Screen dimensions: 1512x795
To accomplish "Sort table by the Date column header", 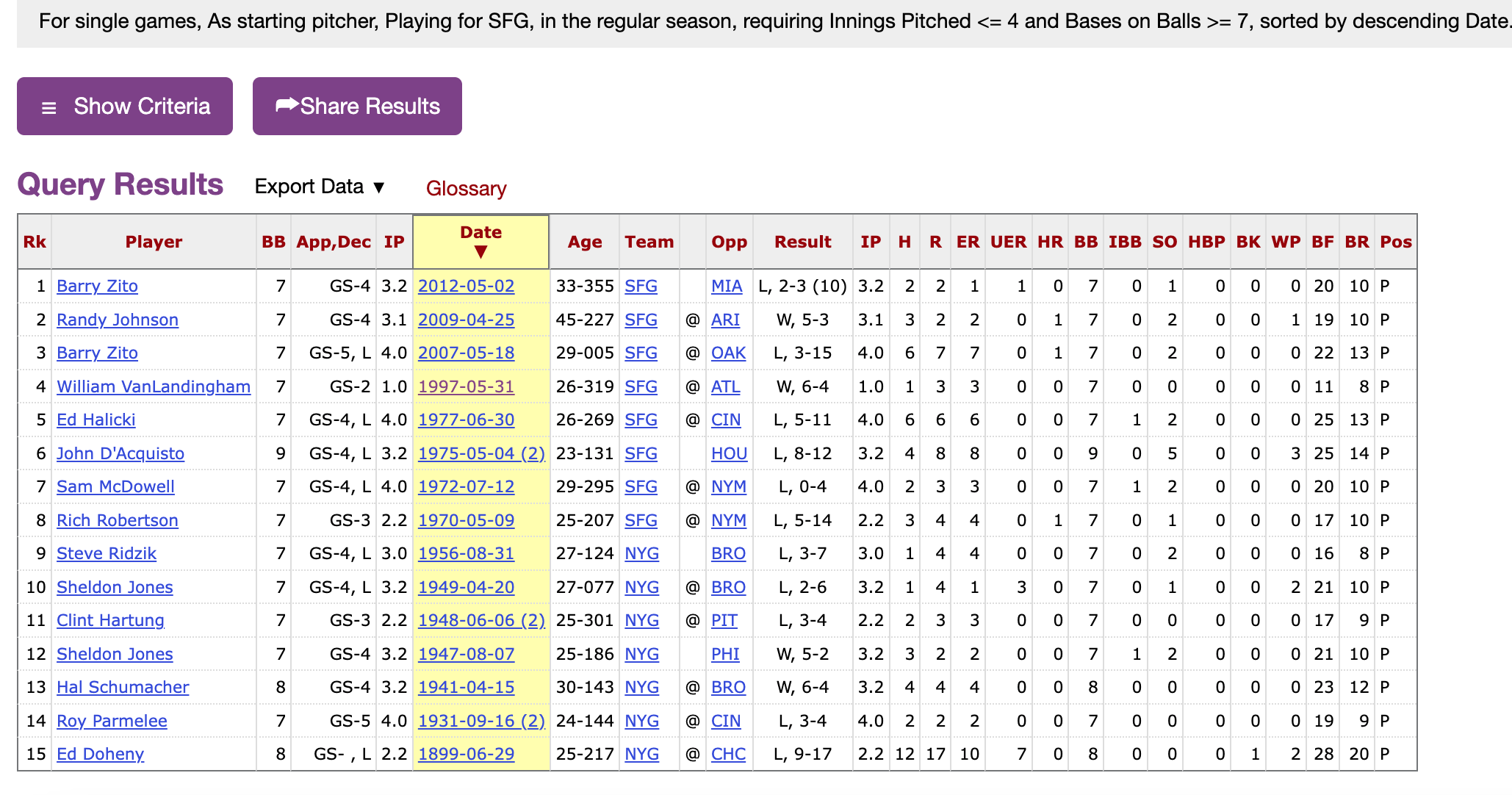I will pyautogui.click(x=480, y=242).
